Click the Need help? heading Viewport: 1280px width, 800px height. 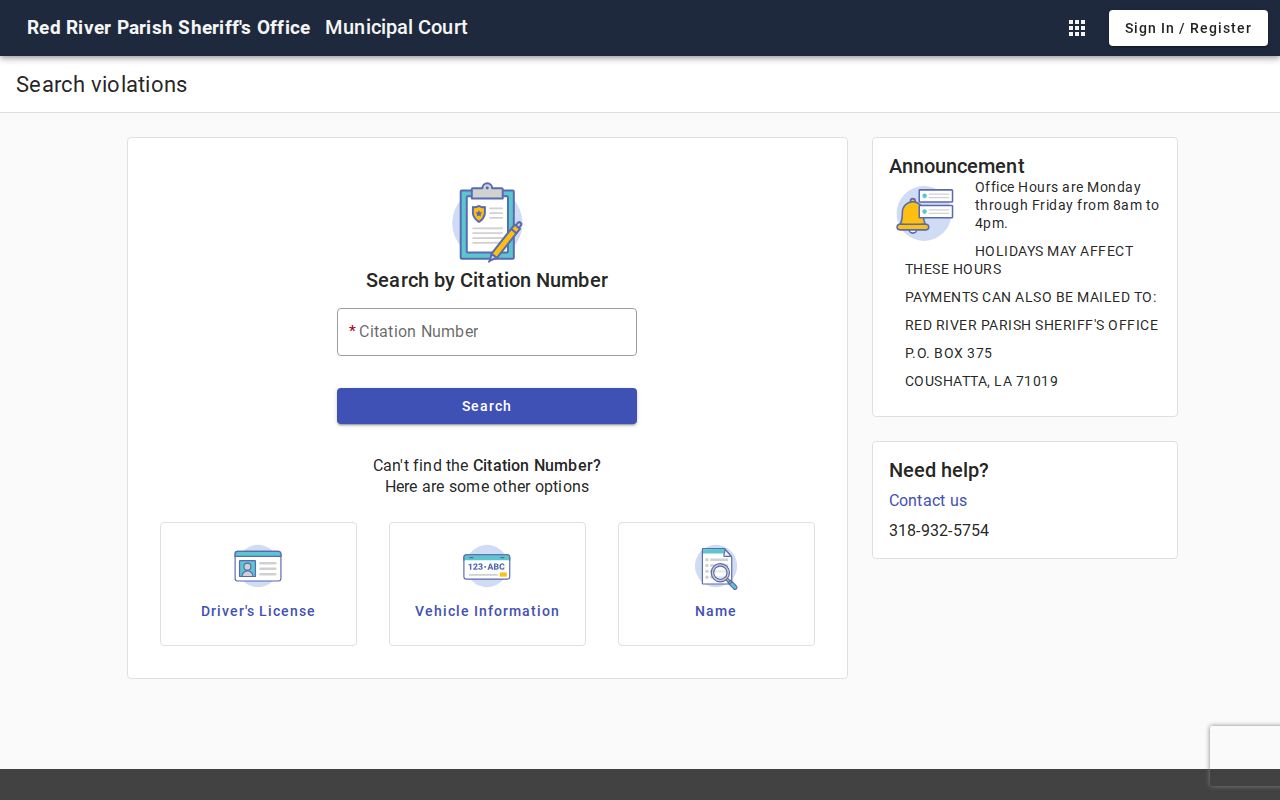[939, 470]
